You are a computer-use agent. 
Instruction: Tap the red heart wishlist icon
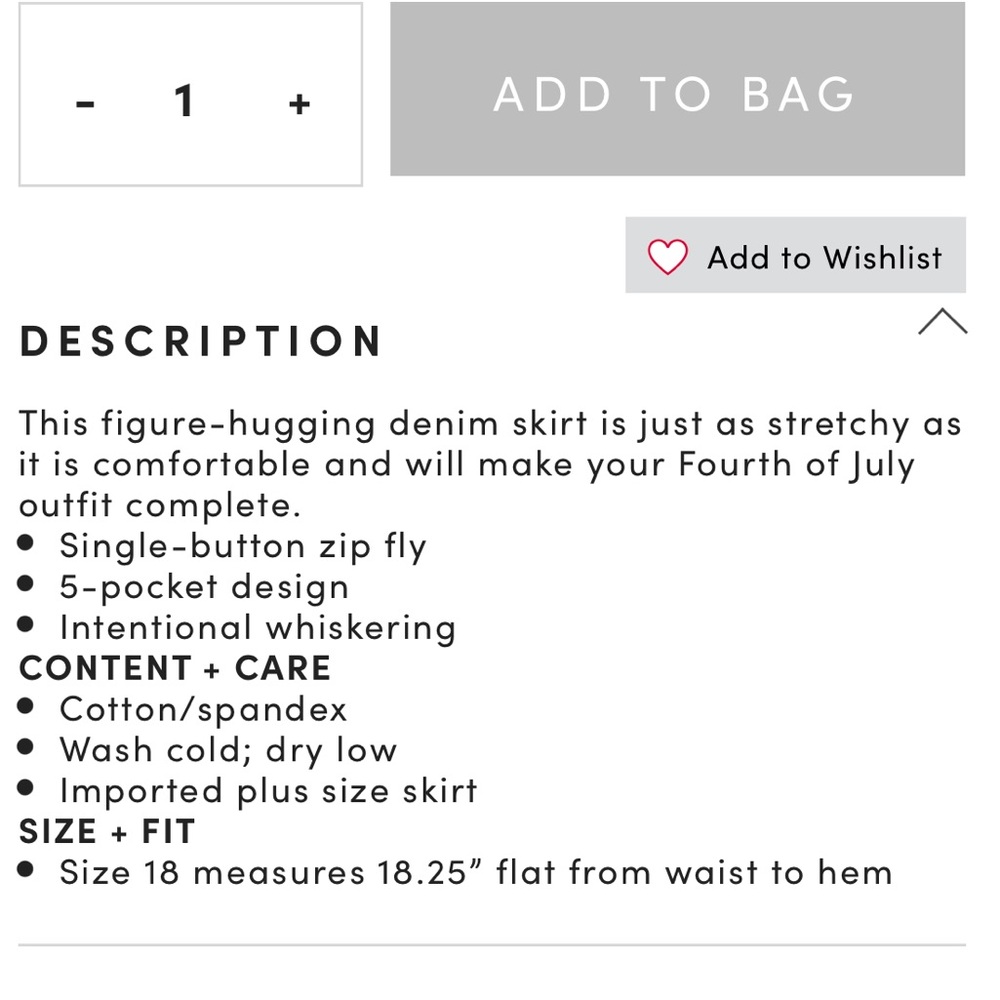pos(668,256)
